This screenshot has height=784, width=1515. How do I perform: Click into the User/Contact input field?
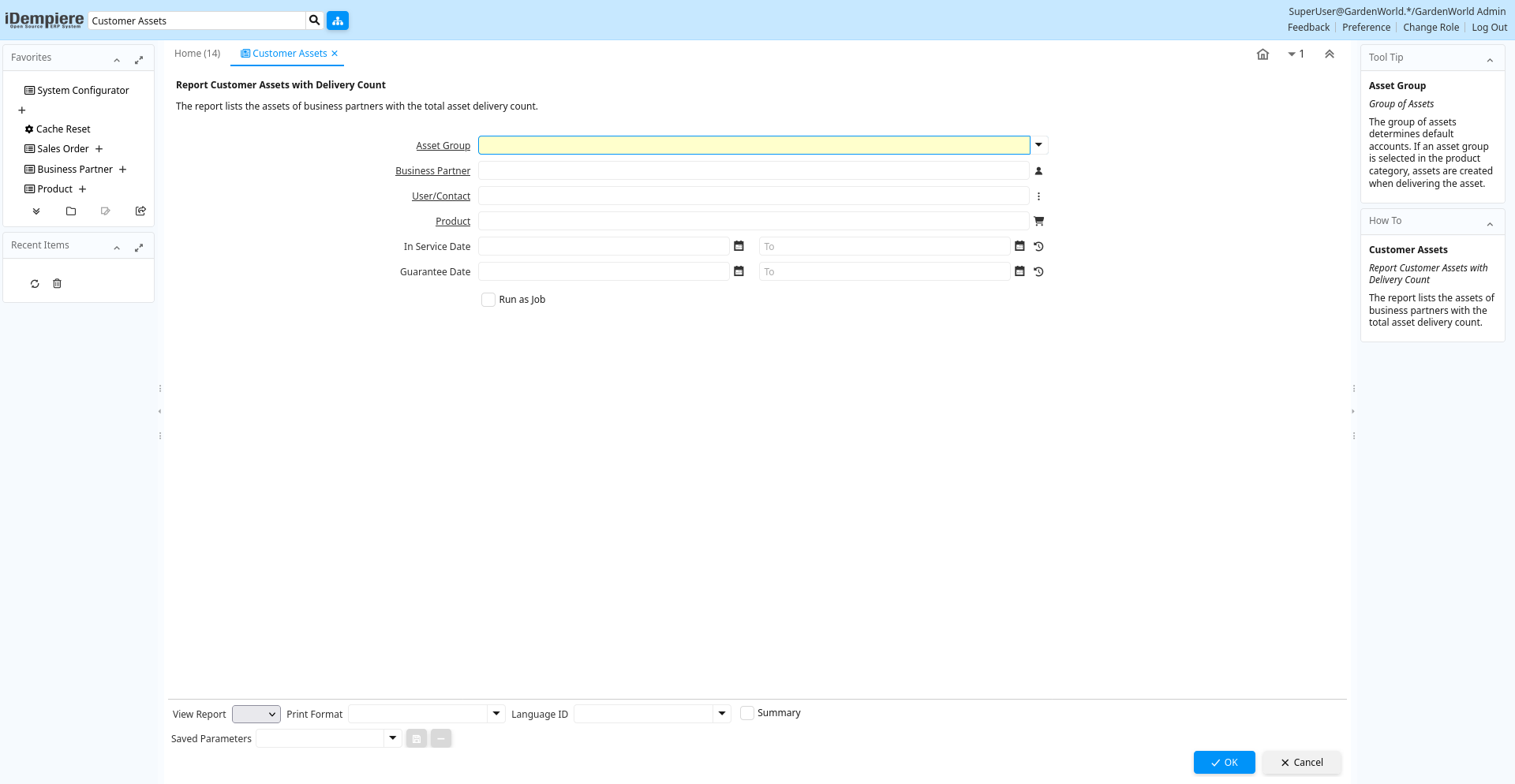point(753,196)
